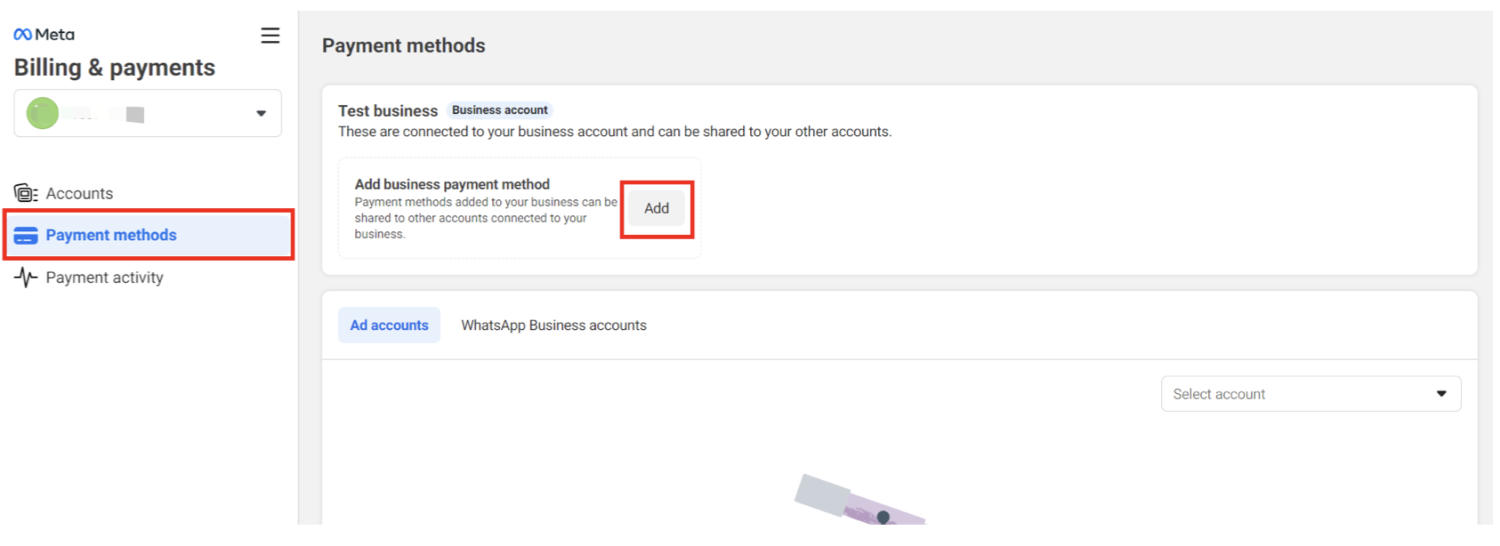
Task: Switch to the Ad accounts tab
Action: pyautogui.click(x=389, y=325)
